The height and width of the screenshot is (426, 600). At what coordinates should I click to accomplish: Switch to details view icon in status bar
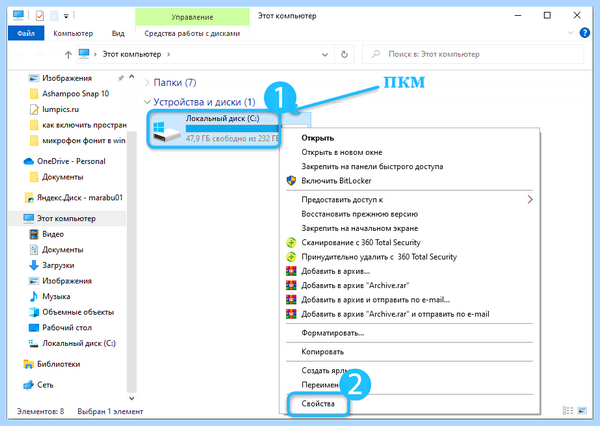tap(568, 411)
